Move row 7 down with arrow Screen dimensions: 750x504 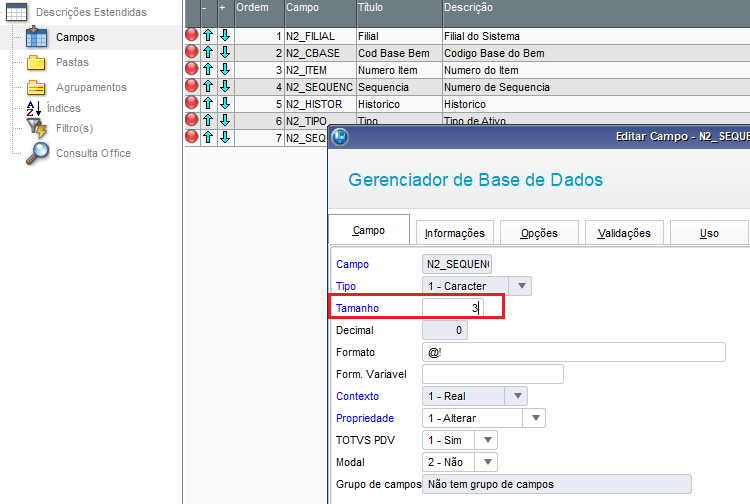pyautogui.click(x=225, y=137)
